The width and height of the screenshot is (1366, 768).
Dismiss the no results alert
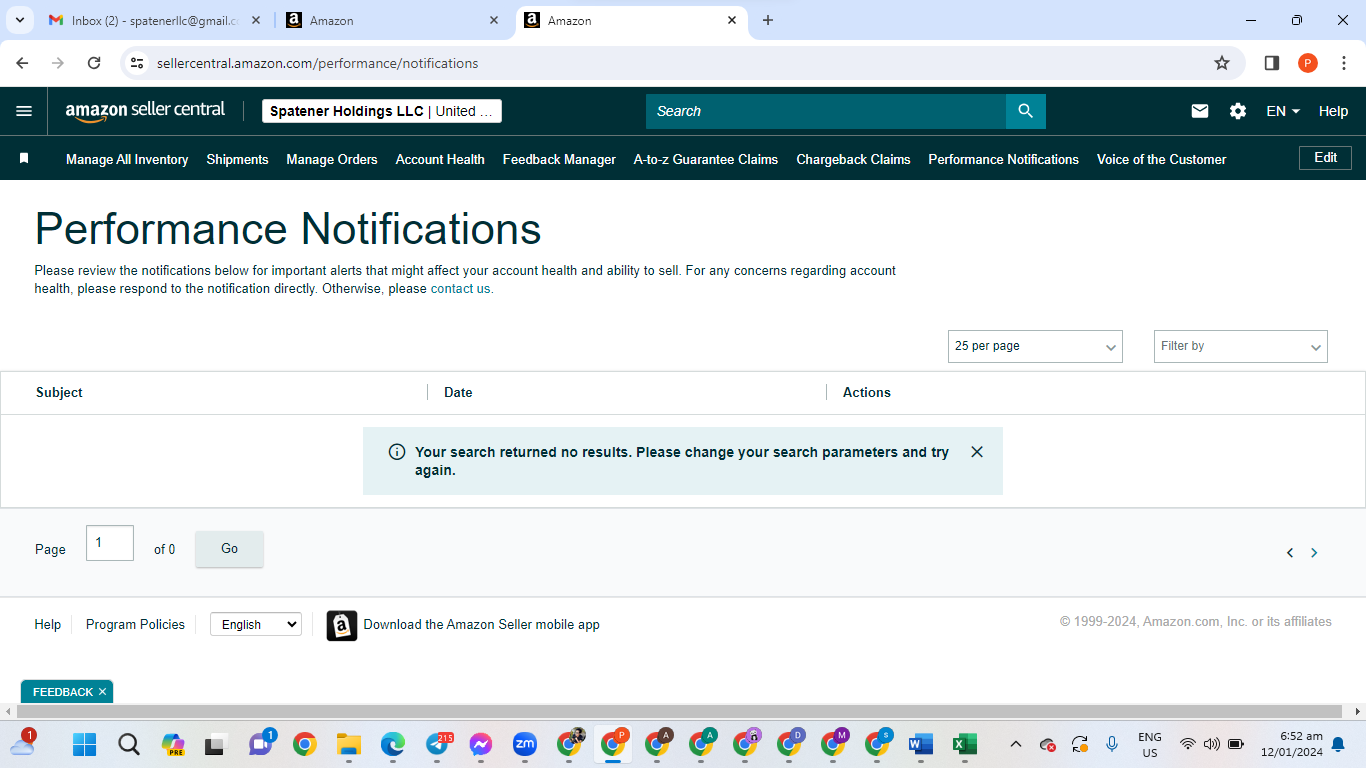coord(977,452)
